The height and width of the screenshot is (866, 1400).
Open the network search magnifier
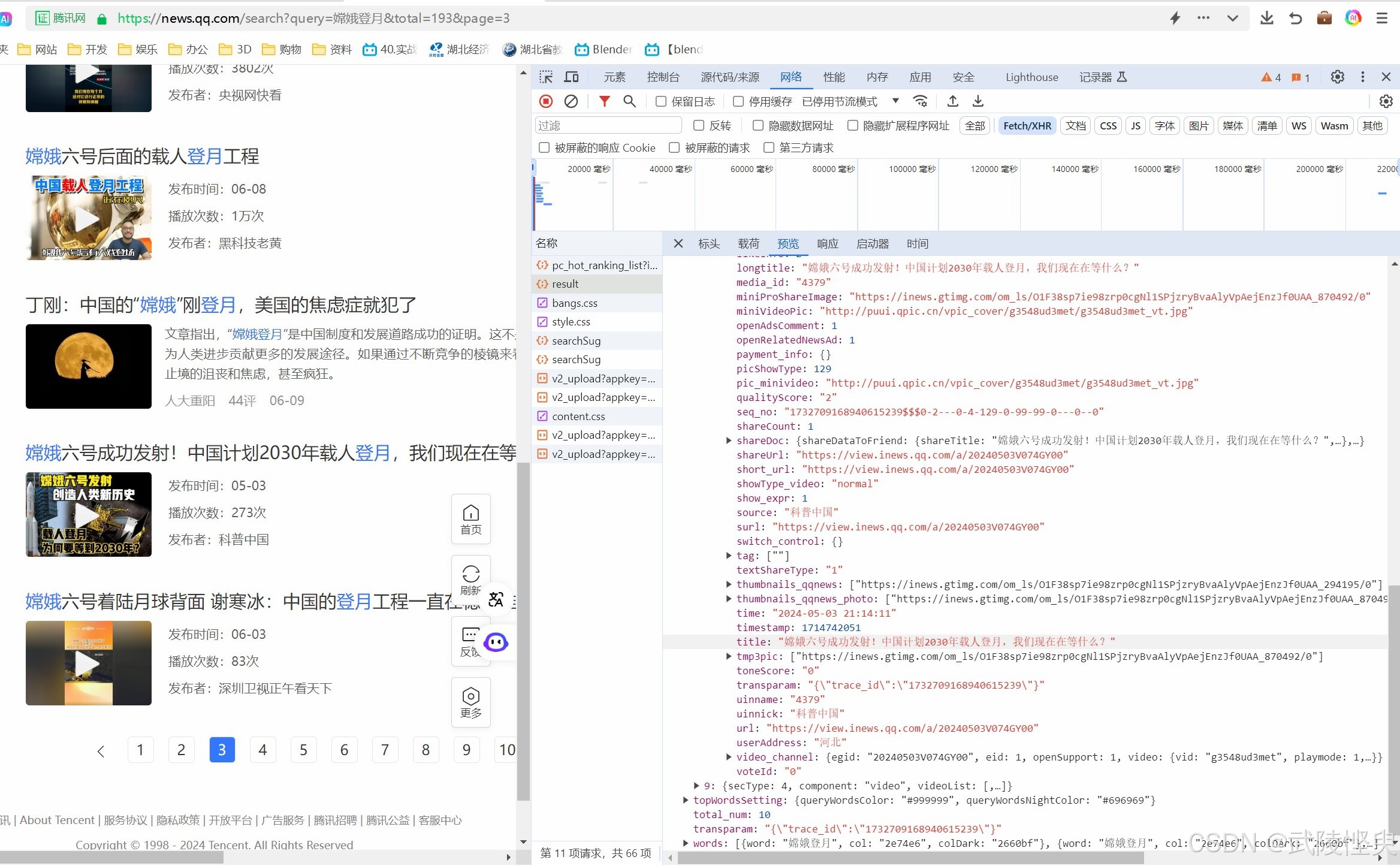tap(629, 101)
